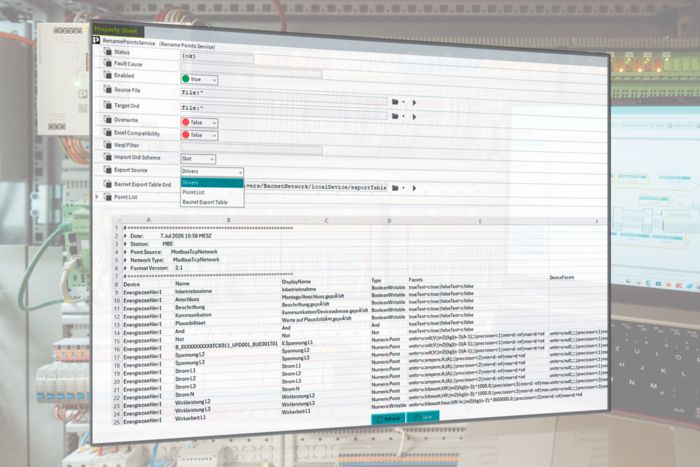Click the 'DisplayName' header cell
The width and height of the screenshot is (700, 467).
coord(296,282)
